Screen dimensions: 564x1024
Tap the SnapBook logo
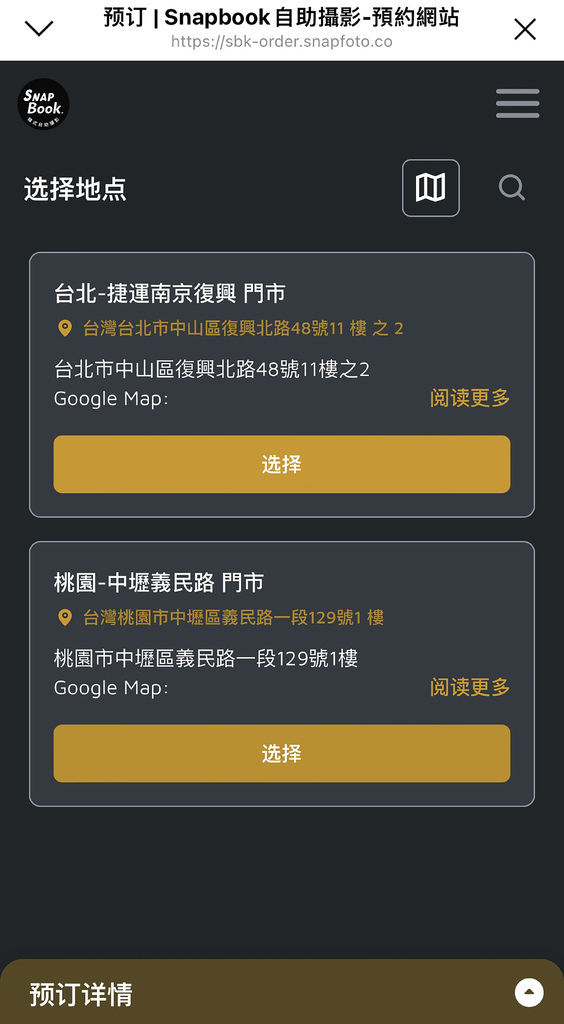[x=43, y=103]
